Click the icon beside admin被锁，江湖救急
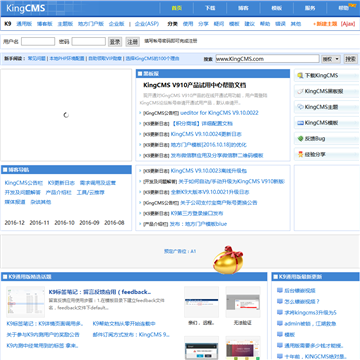The image size is (360, 360). click(280, 323)
